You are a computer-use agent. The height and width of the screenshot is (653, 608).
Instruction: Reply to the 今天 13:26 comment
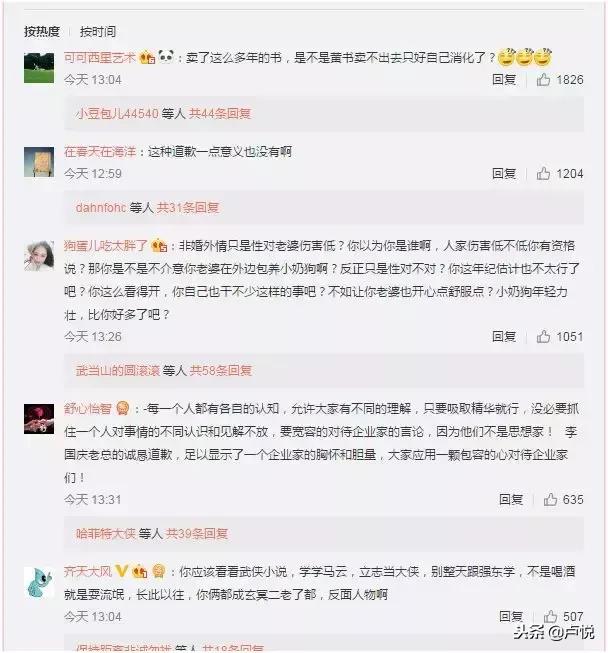504,336
